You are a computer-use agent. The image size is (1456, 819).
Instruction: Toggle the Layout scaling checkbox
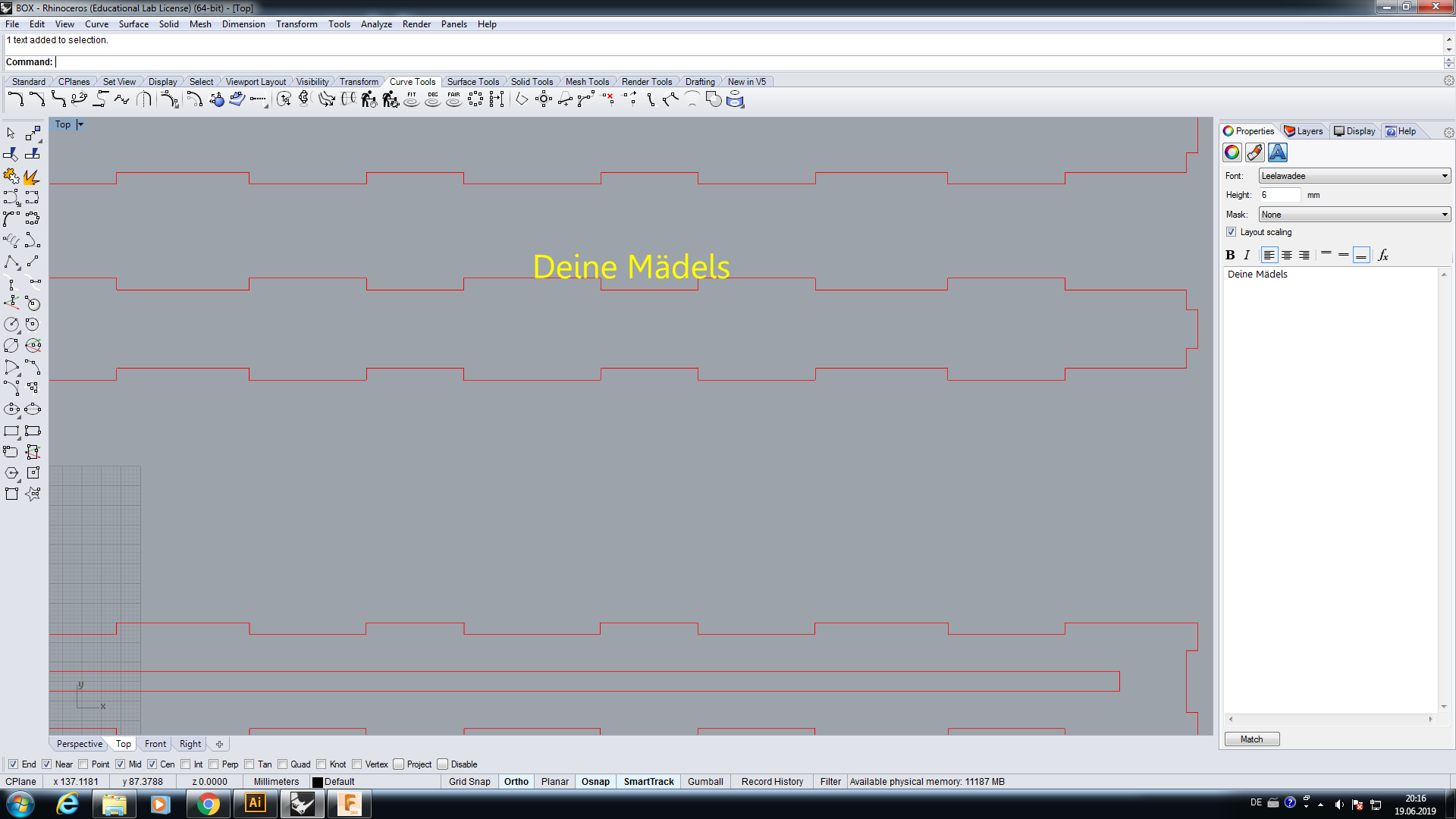point(1232,232)
